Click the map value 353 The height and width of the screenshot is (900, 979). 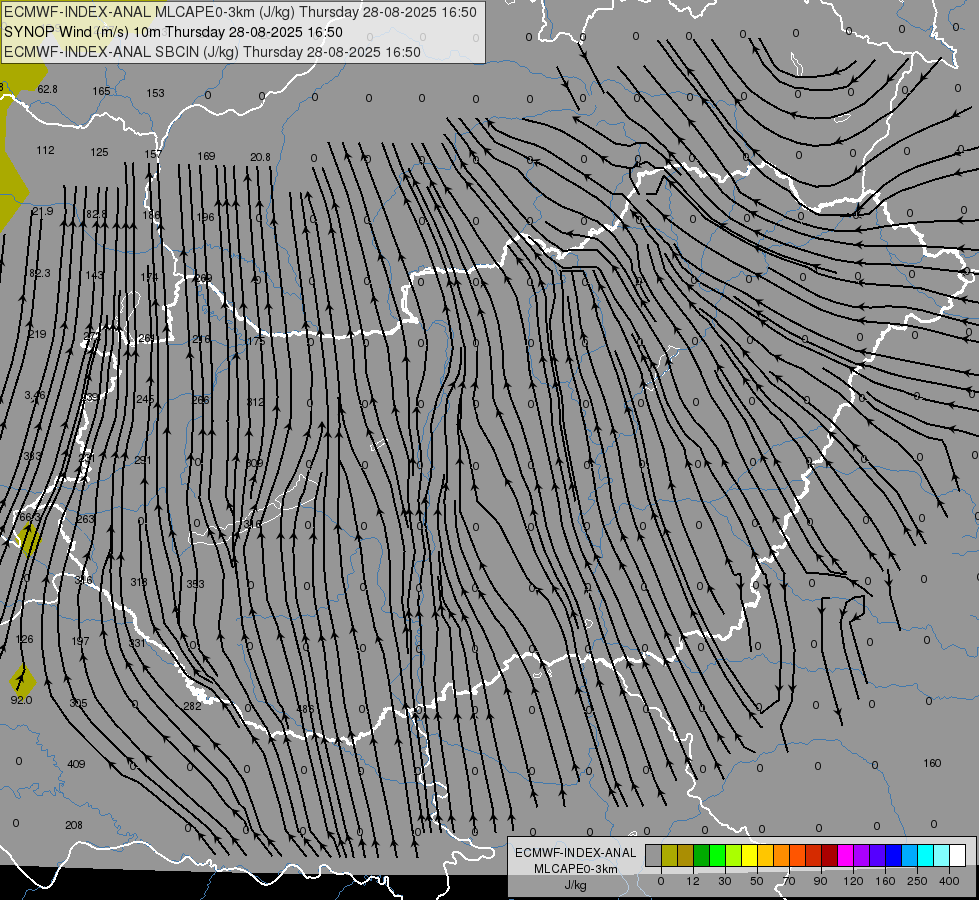click(195, 584)
